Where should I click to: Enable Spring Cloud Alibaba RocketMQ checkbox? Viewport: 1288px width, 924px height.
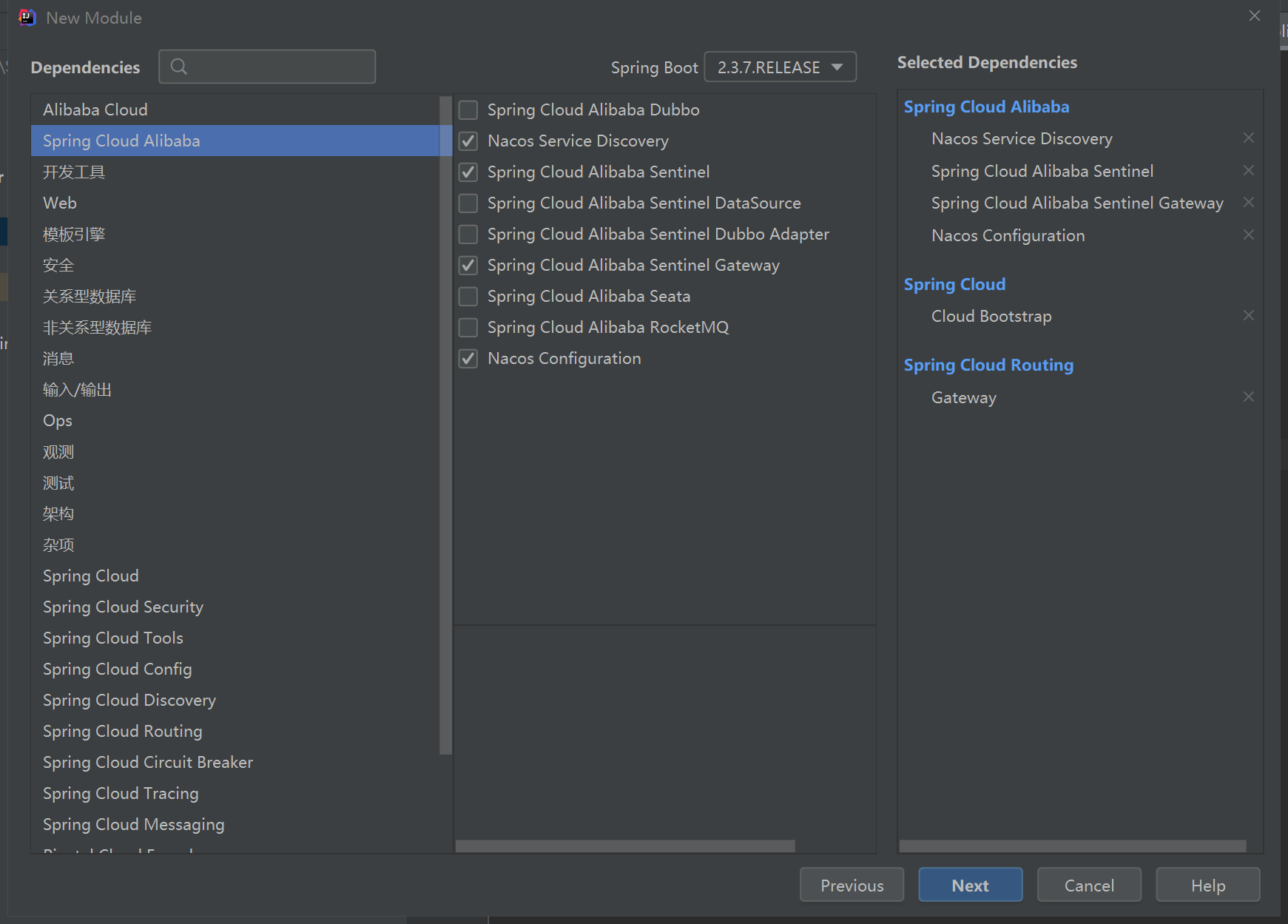[x=468, y=327]
